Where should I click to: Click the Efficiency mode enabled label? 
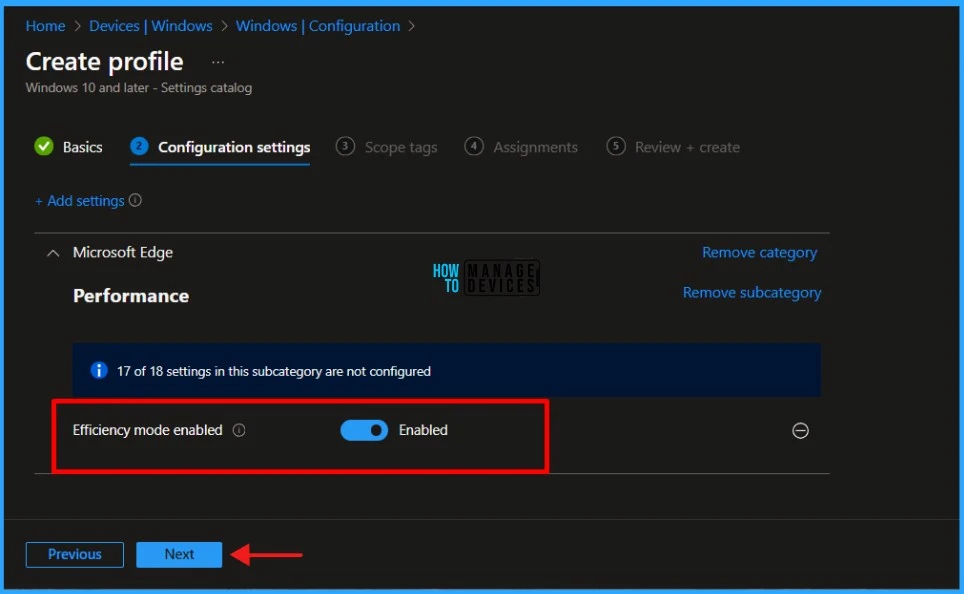click(x=148, y=430)
